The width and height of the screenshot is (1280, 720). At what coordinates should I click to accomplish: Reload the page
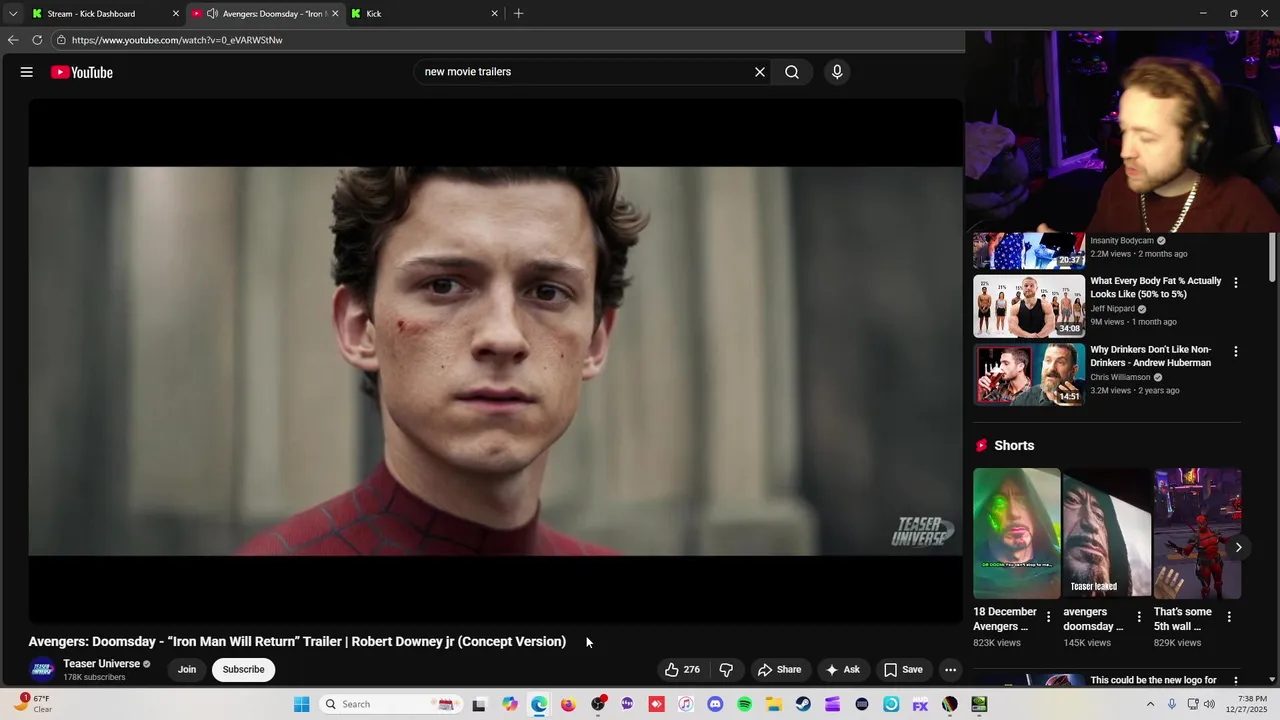pyautogui.click(x=37, y=40)
